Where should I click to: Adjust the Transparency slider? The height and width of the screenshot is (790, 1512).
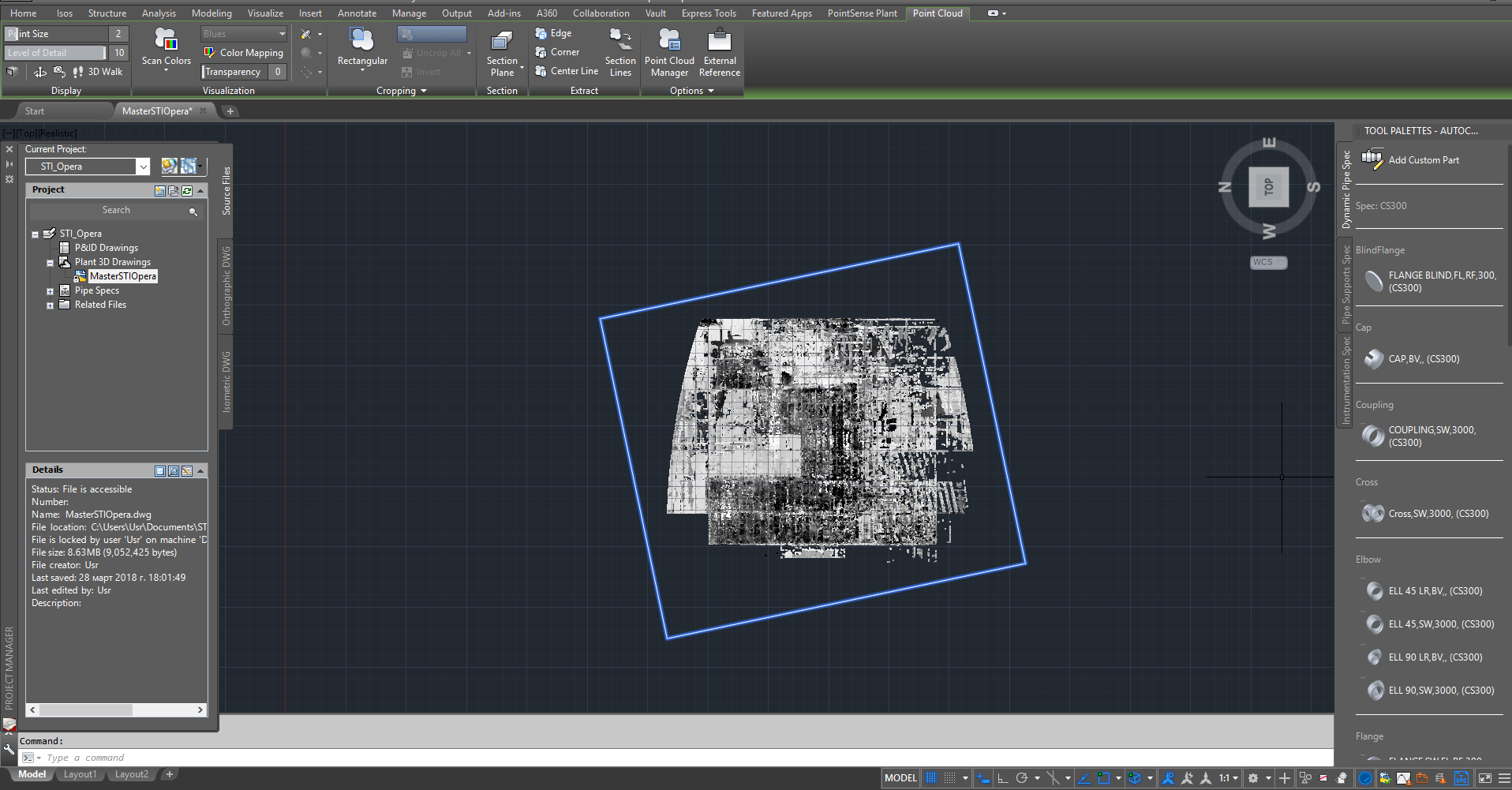(x=235, y=72)
